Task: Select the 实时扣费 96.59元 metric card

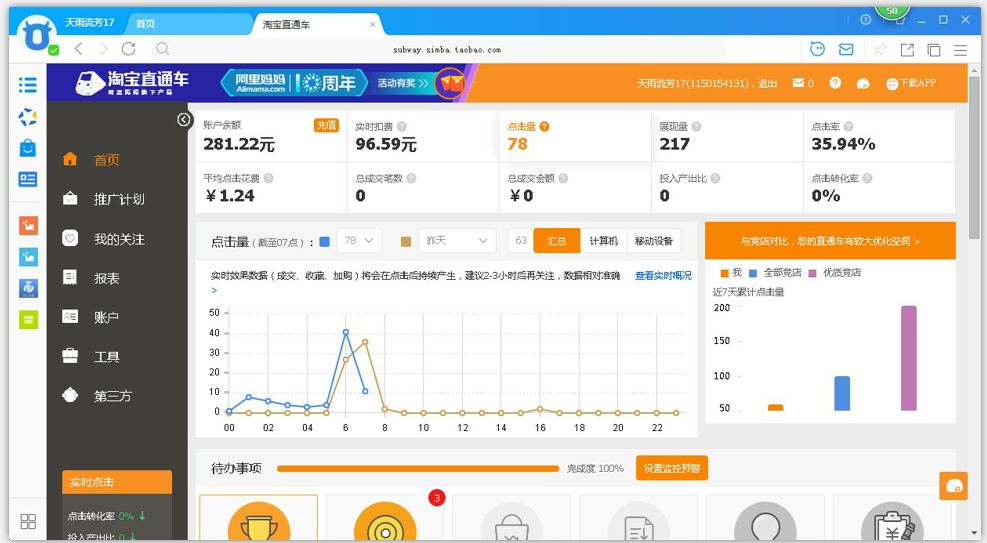Action: (x=423, y=136)
